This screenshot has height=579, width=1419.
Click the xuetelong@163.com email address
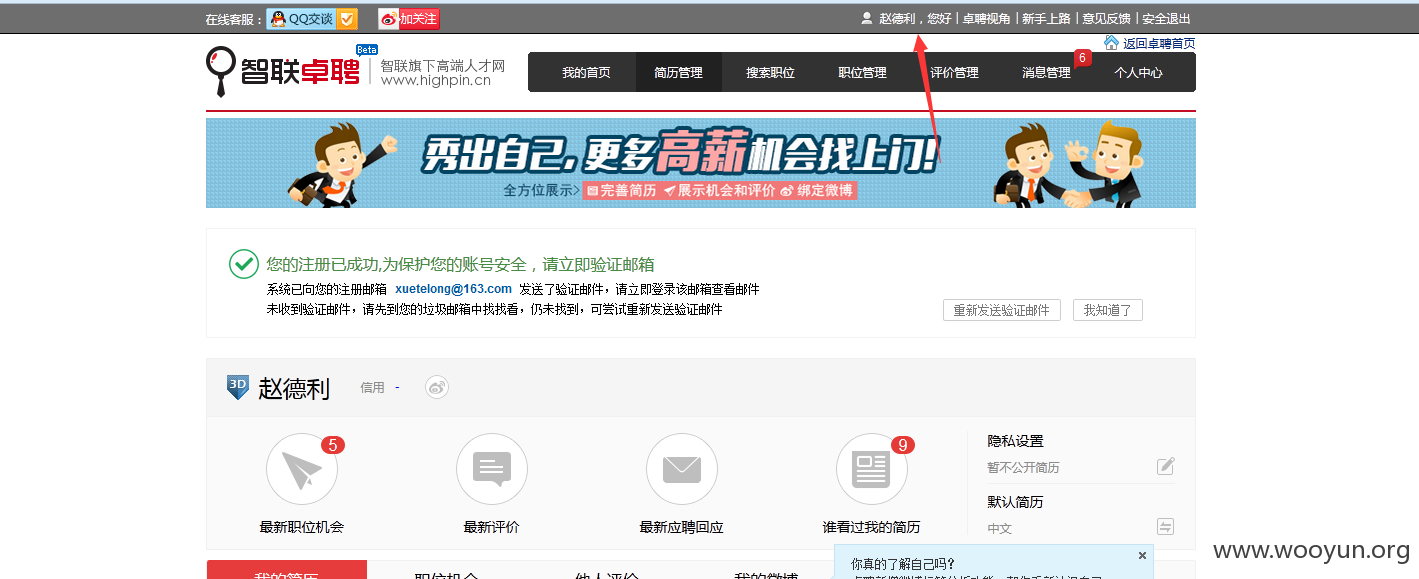[453, 289]
